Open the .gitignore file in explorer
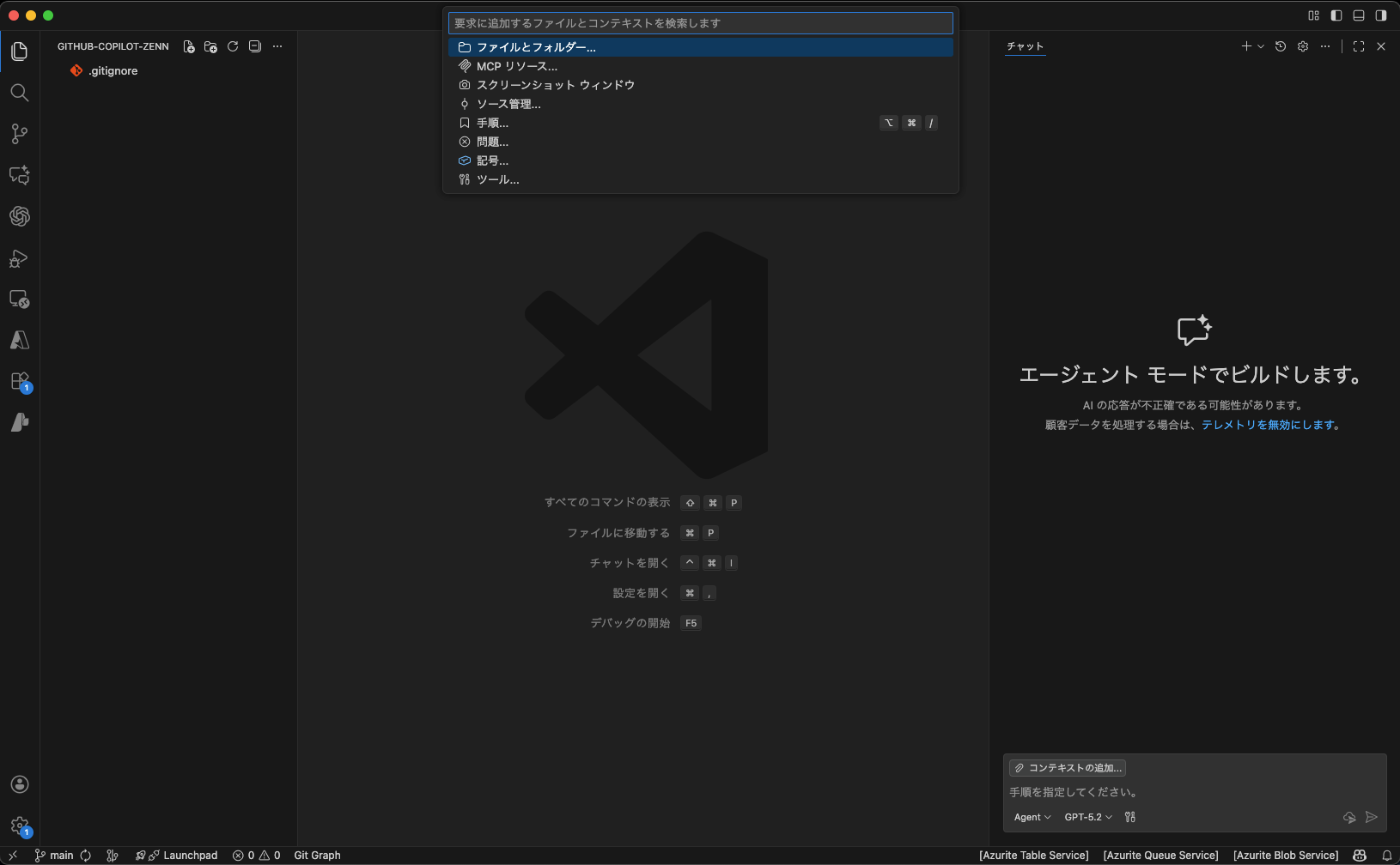This screenshot has width=1400, height=865. click(x=112, y=71)
